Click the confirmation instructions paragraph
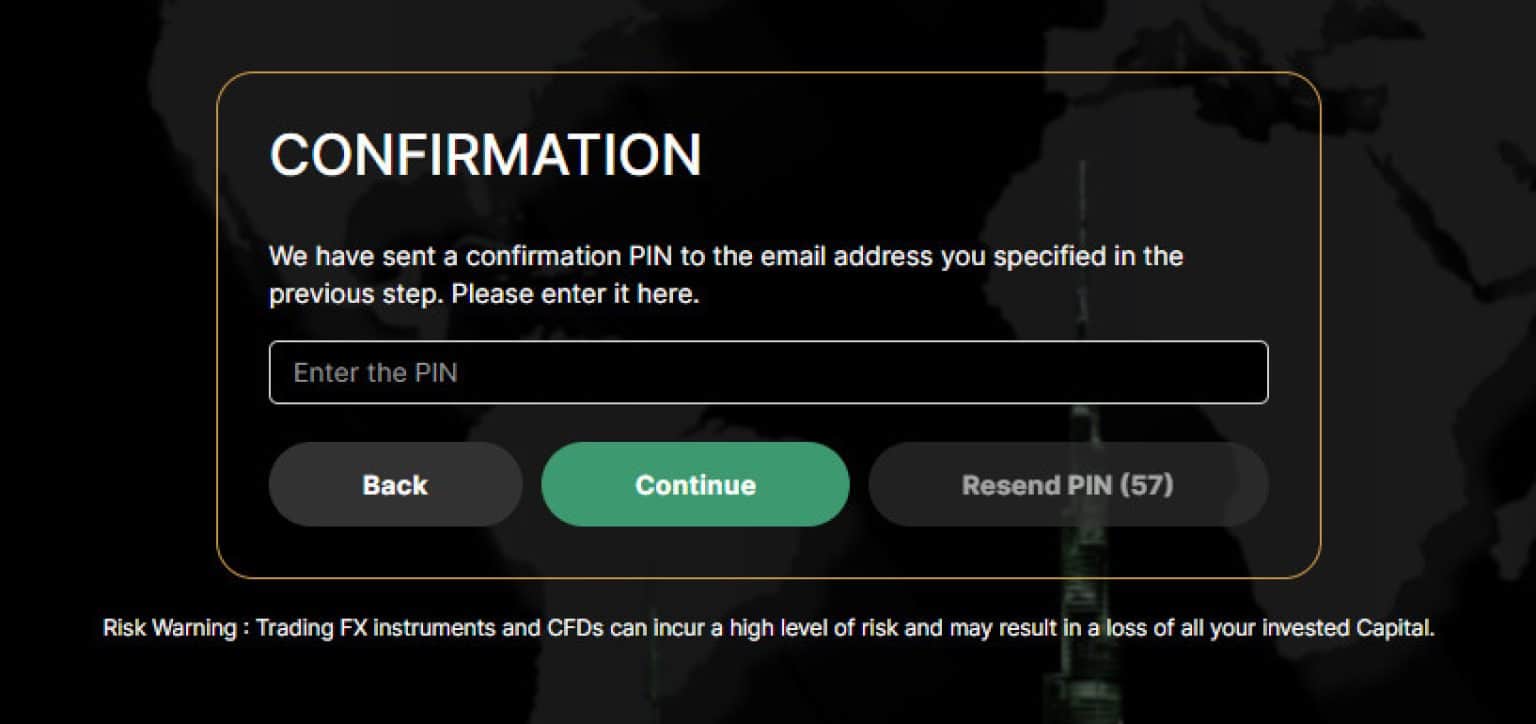This screenshot has height=724, width=1536. pos(725,274)
